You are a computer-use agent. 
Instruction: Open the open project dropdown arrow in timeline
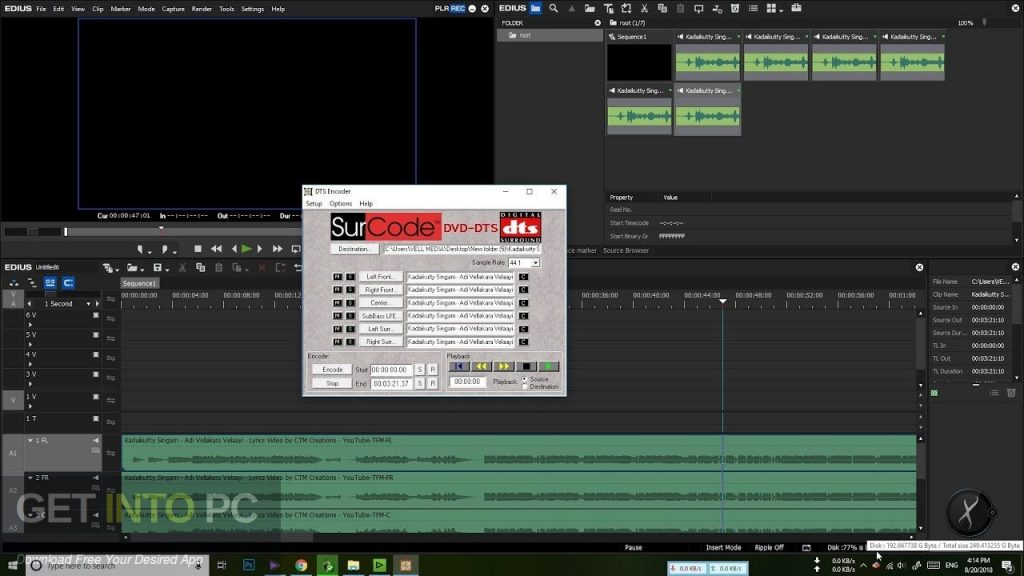[x=143, y=269]
